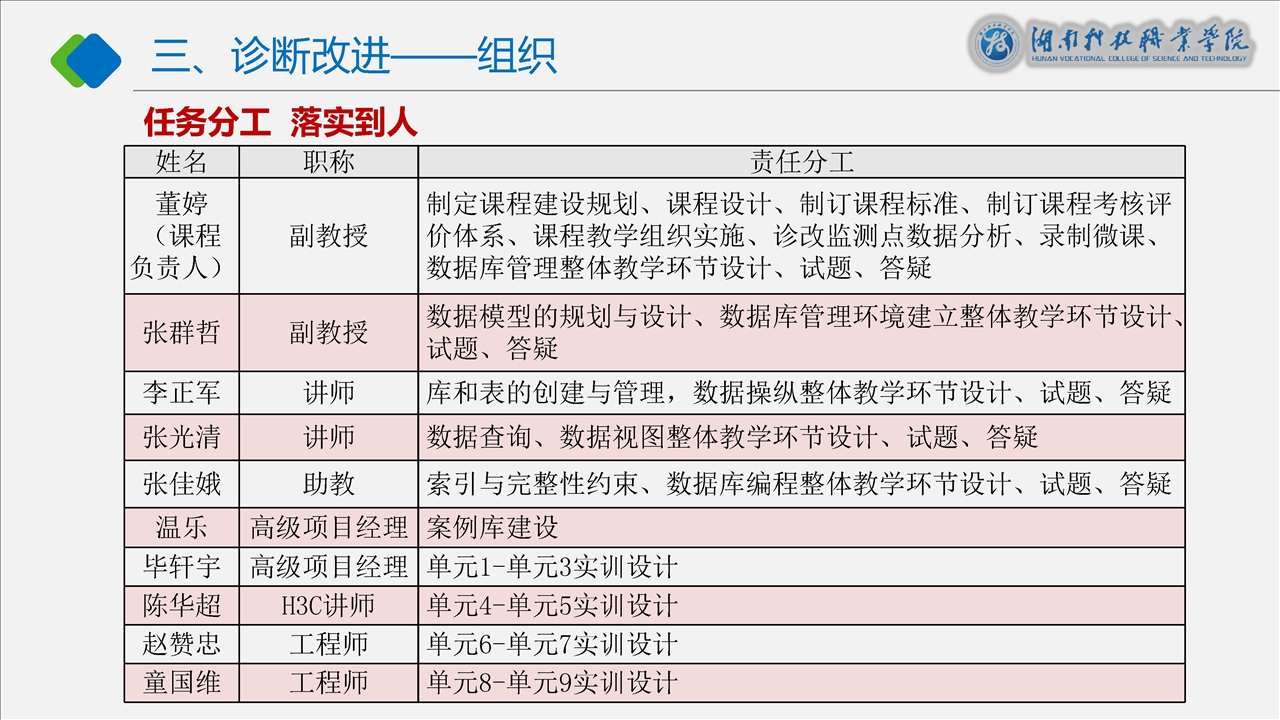Viewport: 1280px width, 720px height.
Task: Click the 职称 column header
Action: coord(328,162)
